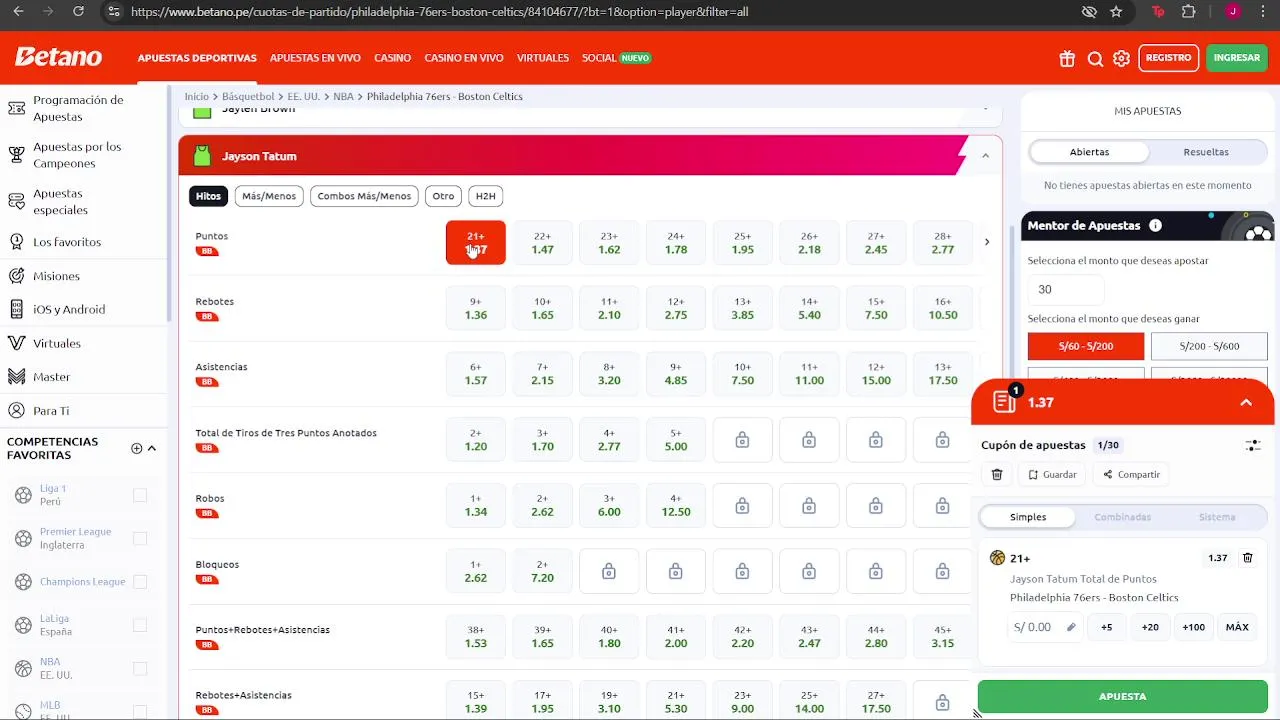Click the MÁX stake button
This screenshot has width=1280, height=720.
pyautogui.click(x=1237, y=627)
